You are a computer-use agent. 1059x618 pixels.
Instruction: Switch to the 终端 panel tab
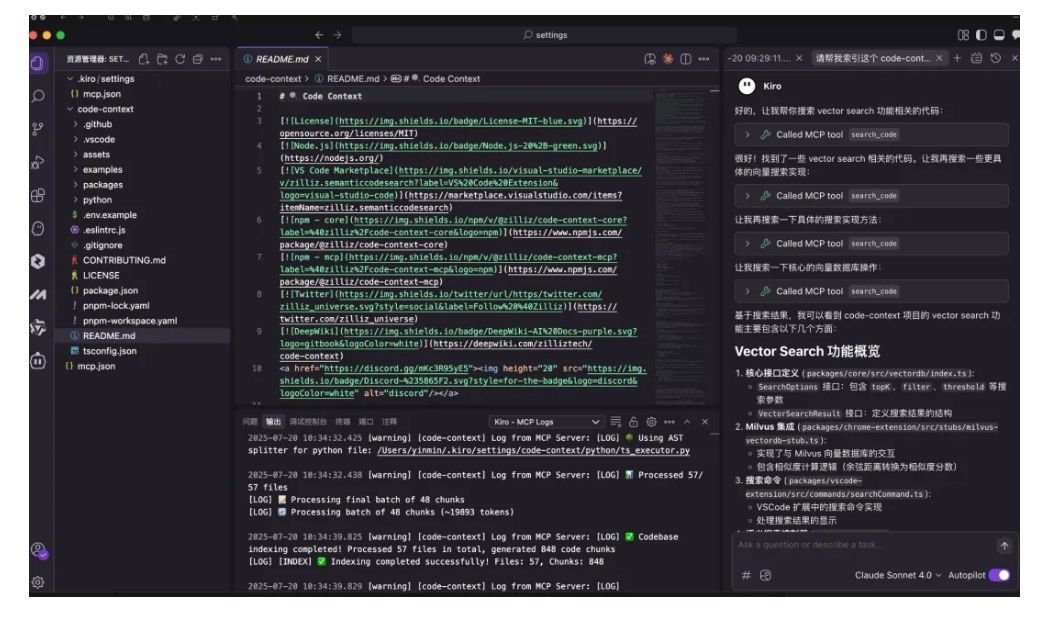click(343, 422)
